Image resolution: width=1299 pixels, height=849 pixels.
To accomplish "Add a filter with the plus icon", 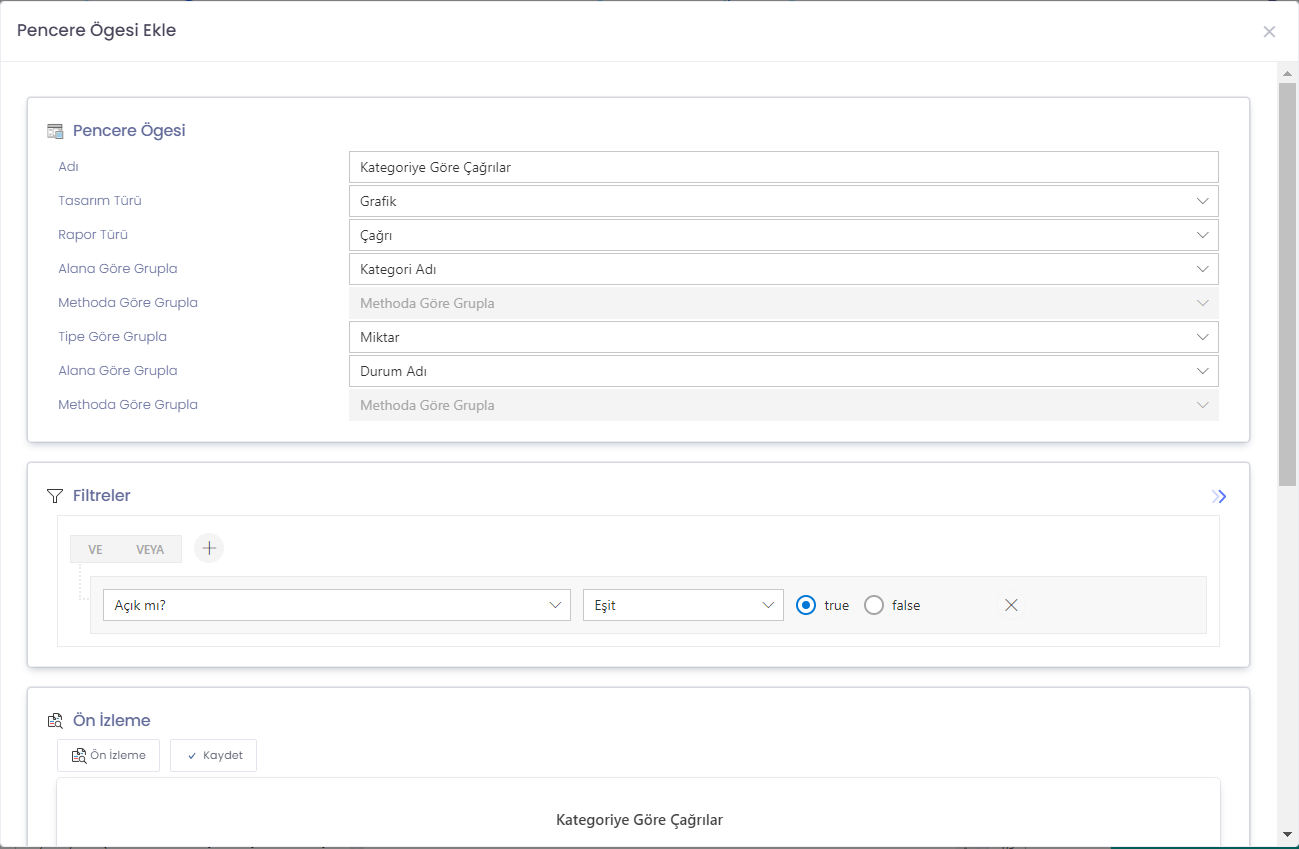I will coord(208,548).
